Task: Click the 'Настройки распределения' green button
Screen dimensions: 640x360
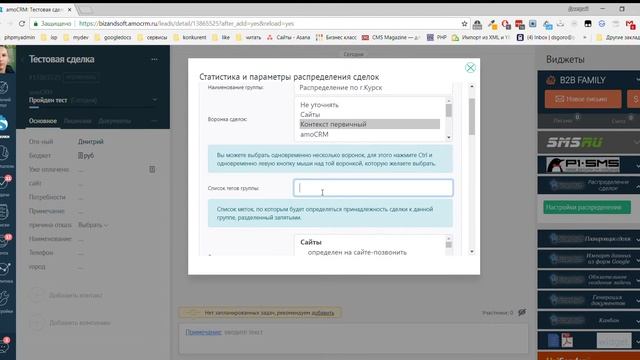Action: (x=587, y=207)
